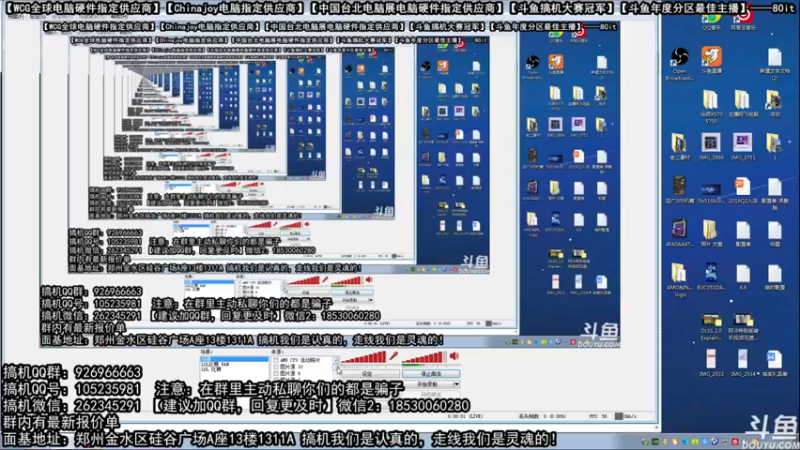
Task: Select the highlighted LOL scene
Action: (x=234, y=359)
